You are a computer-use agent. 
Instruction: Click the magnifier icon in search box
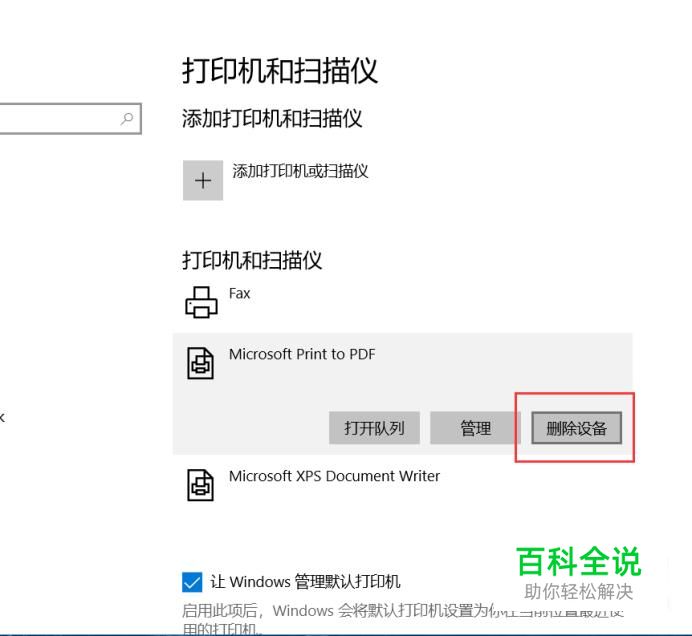click(127, 118)
